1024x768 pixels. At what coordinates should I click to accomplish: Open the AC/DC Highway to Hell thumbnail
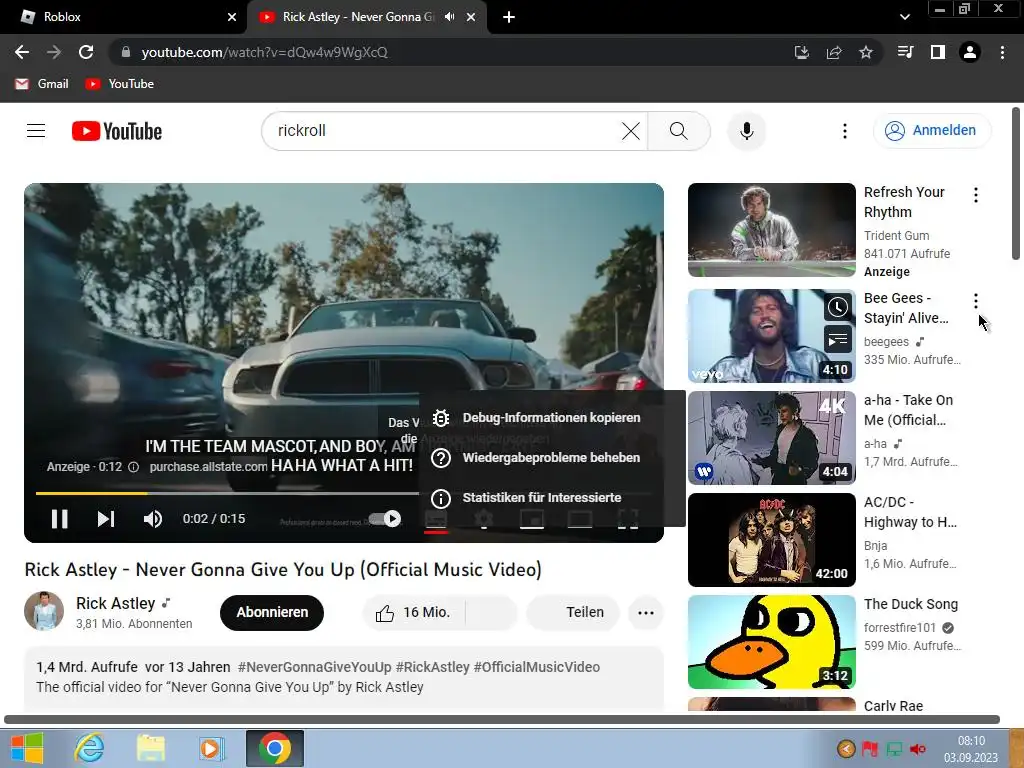[x=771, y=539]
